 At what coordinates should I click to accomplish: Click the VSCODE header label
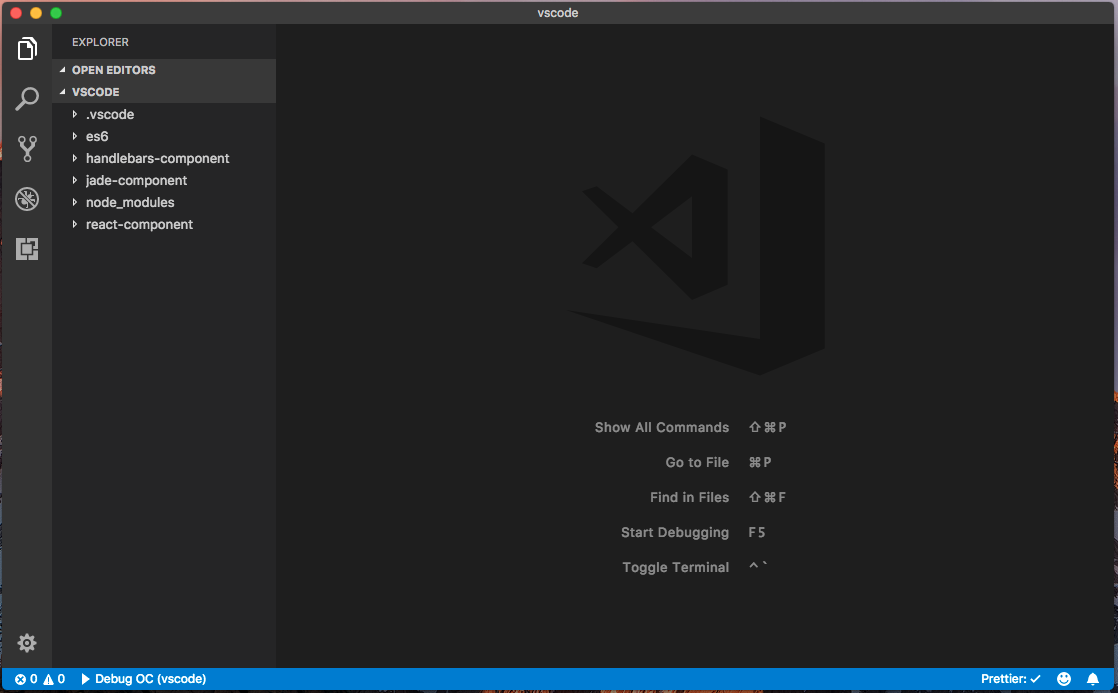click(96, 92)
